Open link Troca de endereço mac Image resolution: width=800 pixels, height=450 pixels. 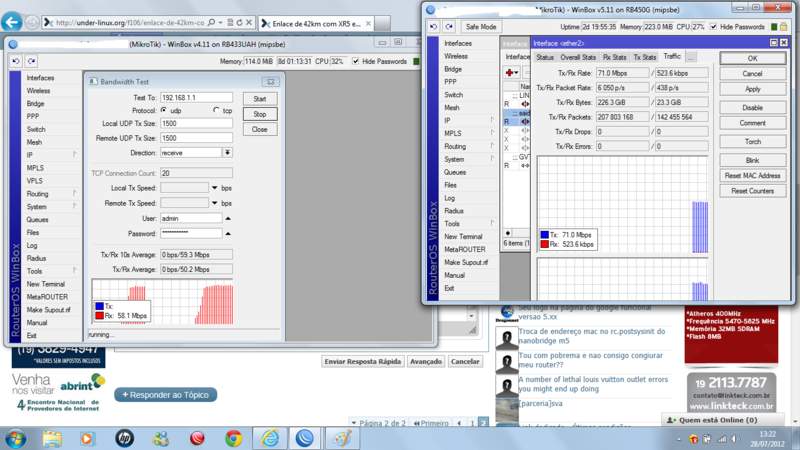pyautogui.click(x=592, y=336)
